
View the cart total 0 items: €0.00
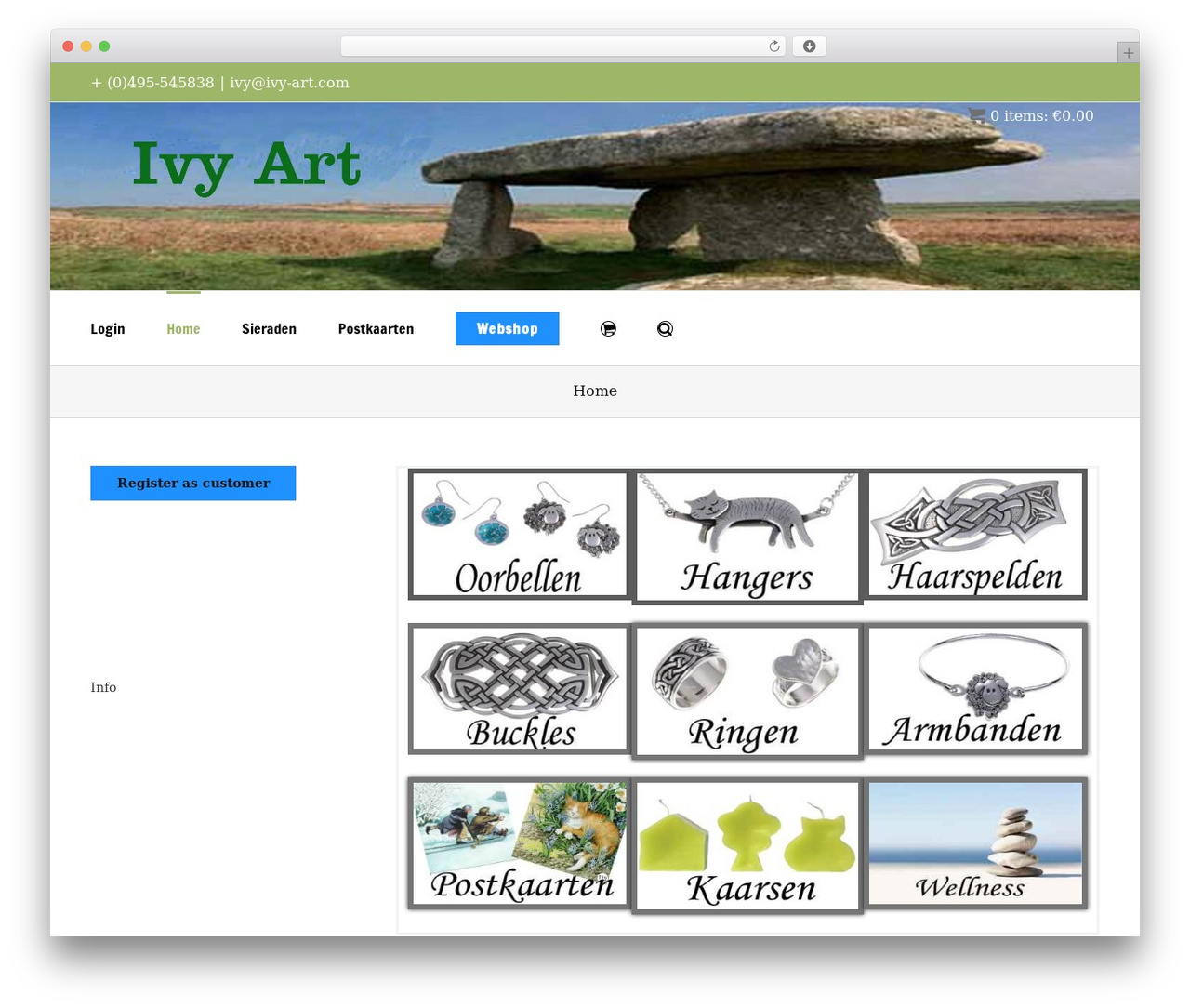coord(1041,116)
